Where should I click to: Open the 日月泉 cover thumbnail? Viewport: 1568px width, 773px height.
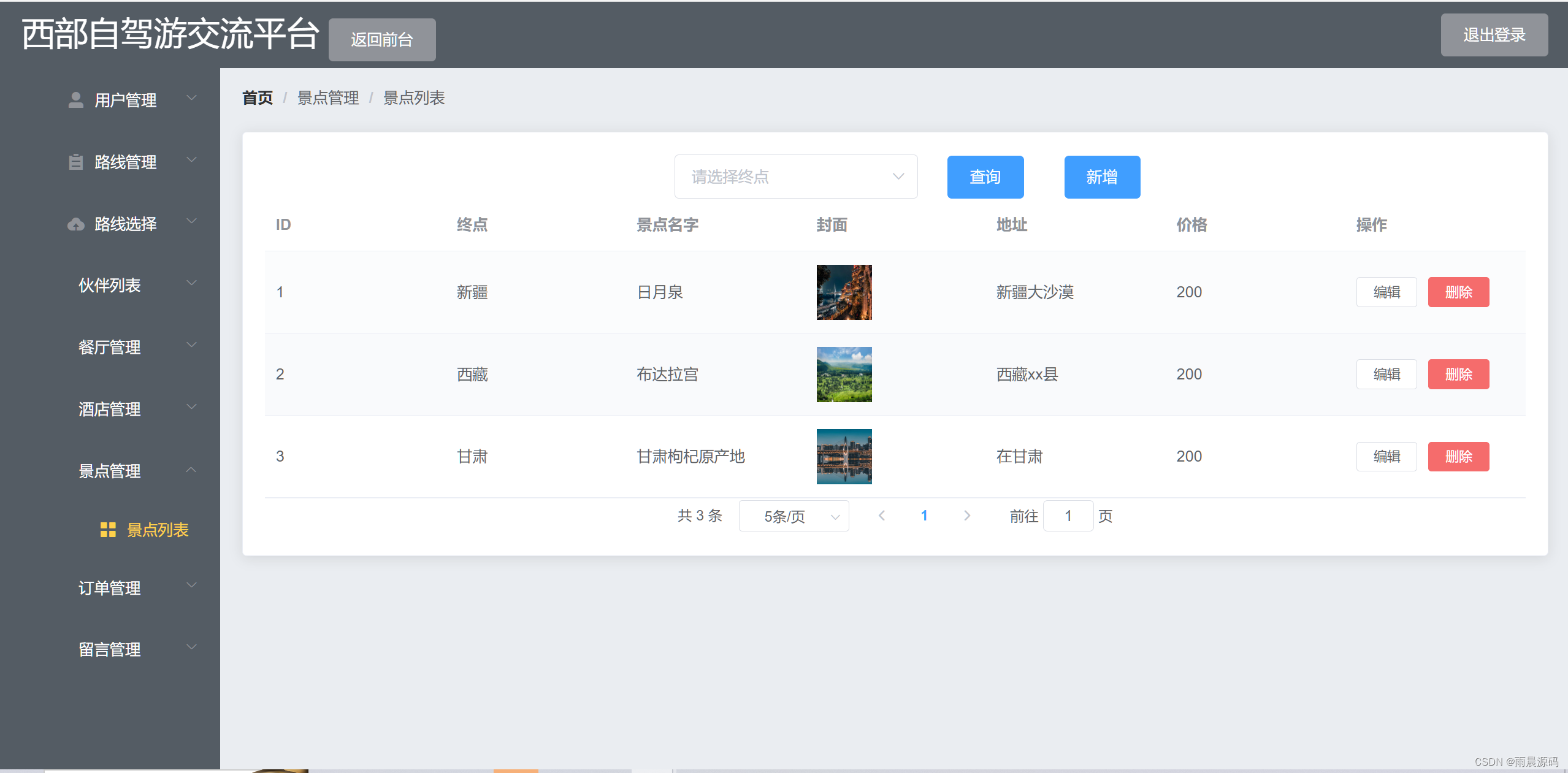844,292
